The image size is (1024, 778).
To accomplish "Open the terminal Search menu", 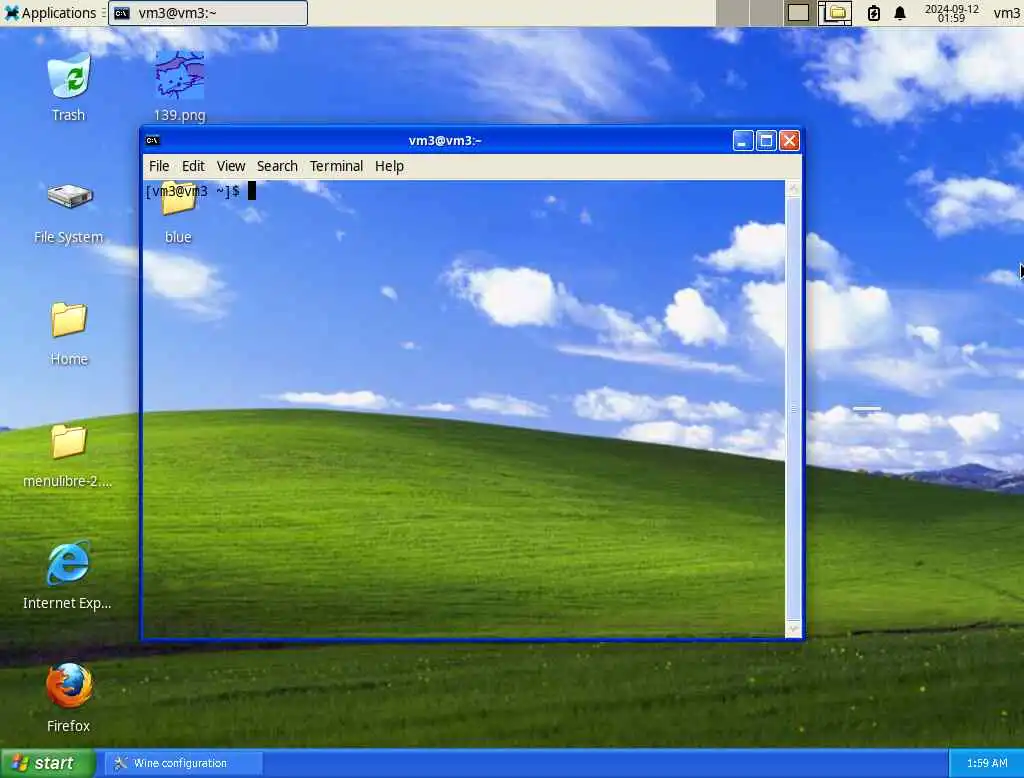I will pyautogui.click(x=277, y=166).
